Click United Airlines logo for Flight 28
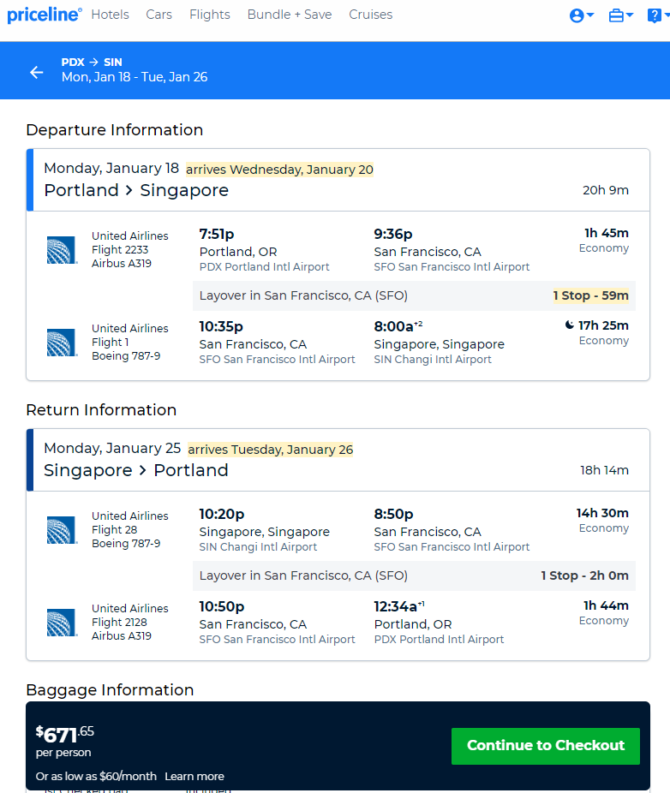This screenshot has width=670, height=793. tap(62, 530)
